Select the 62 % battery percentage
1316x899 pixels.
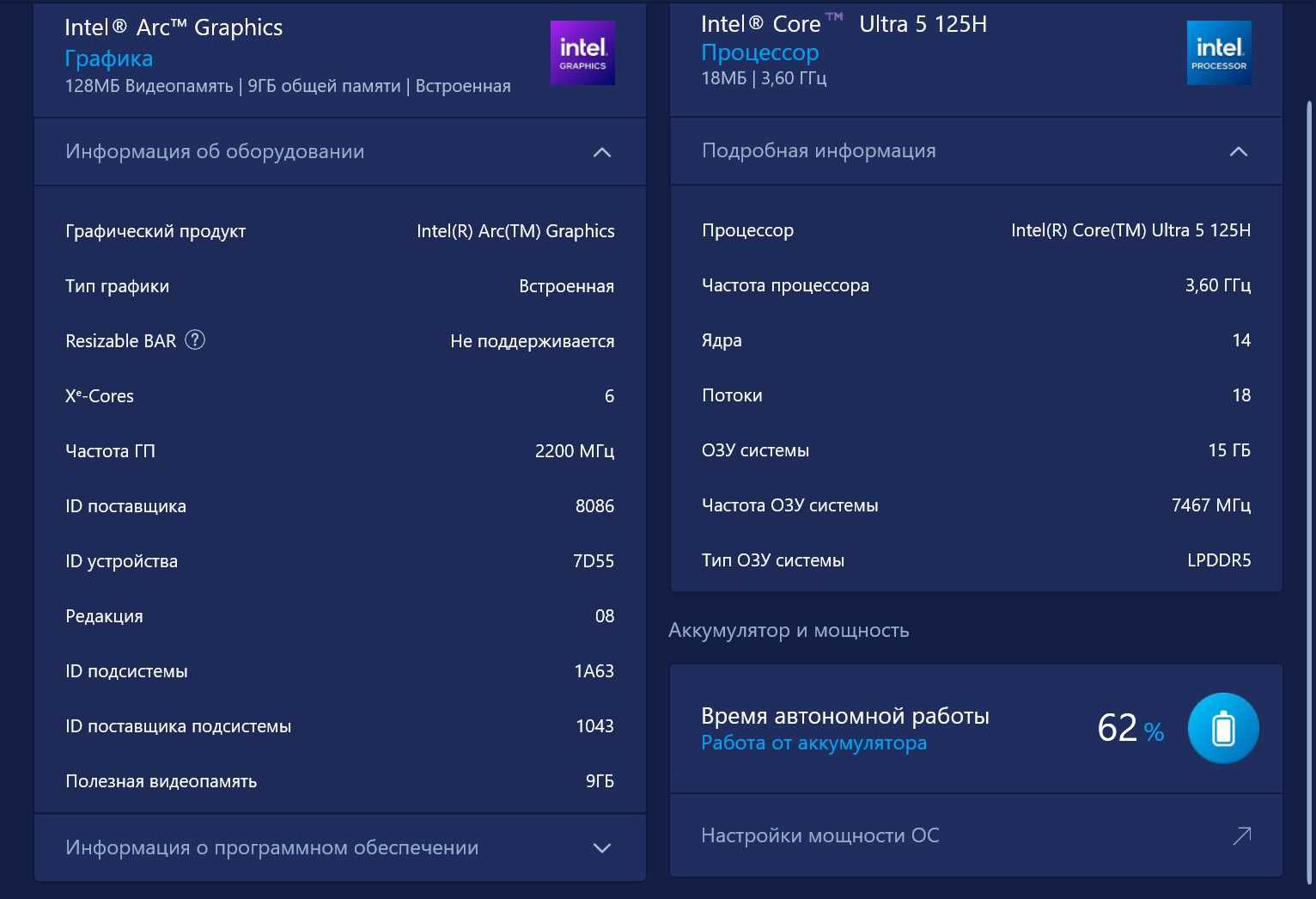click(x=1130, y=728)
